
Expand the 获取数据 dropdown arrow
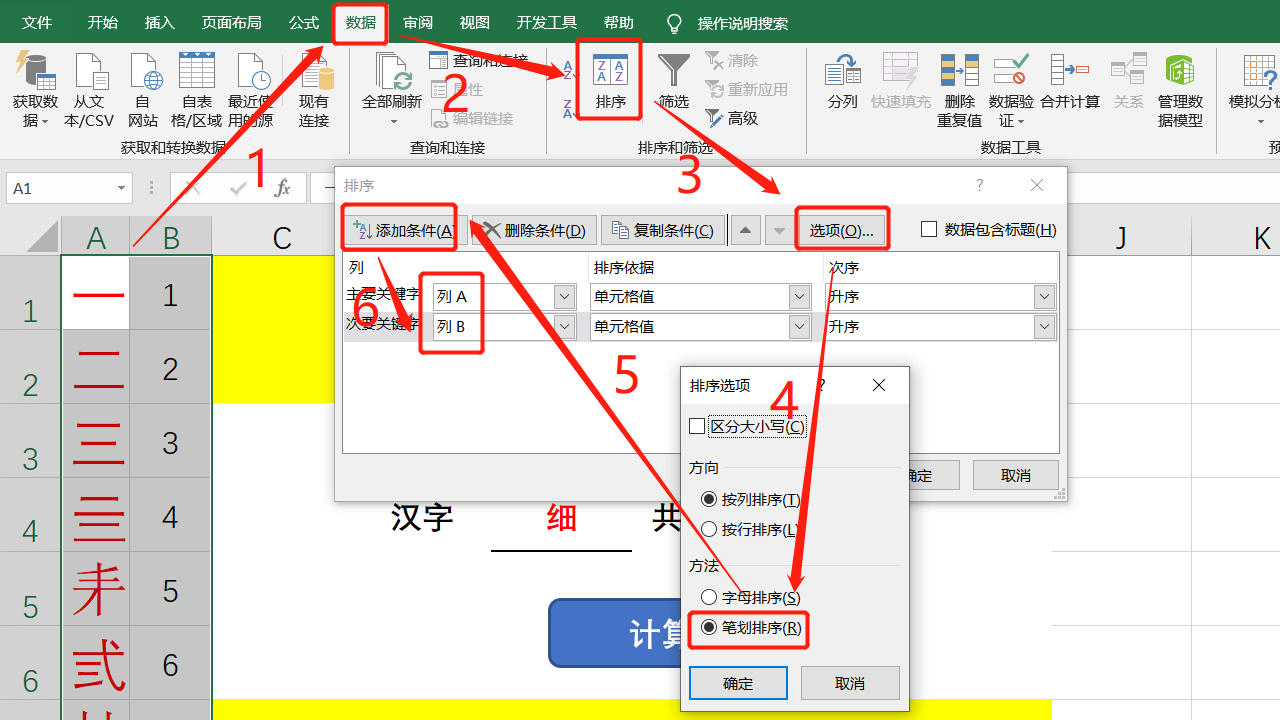45,122
